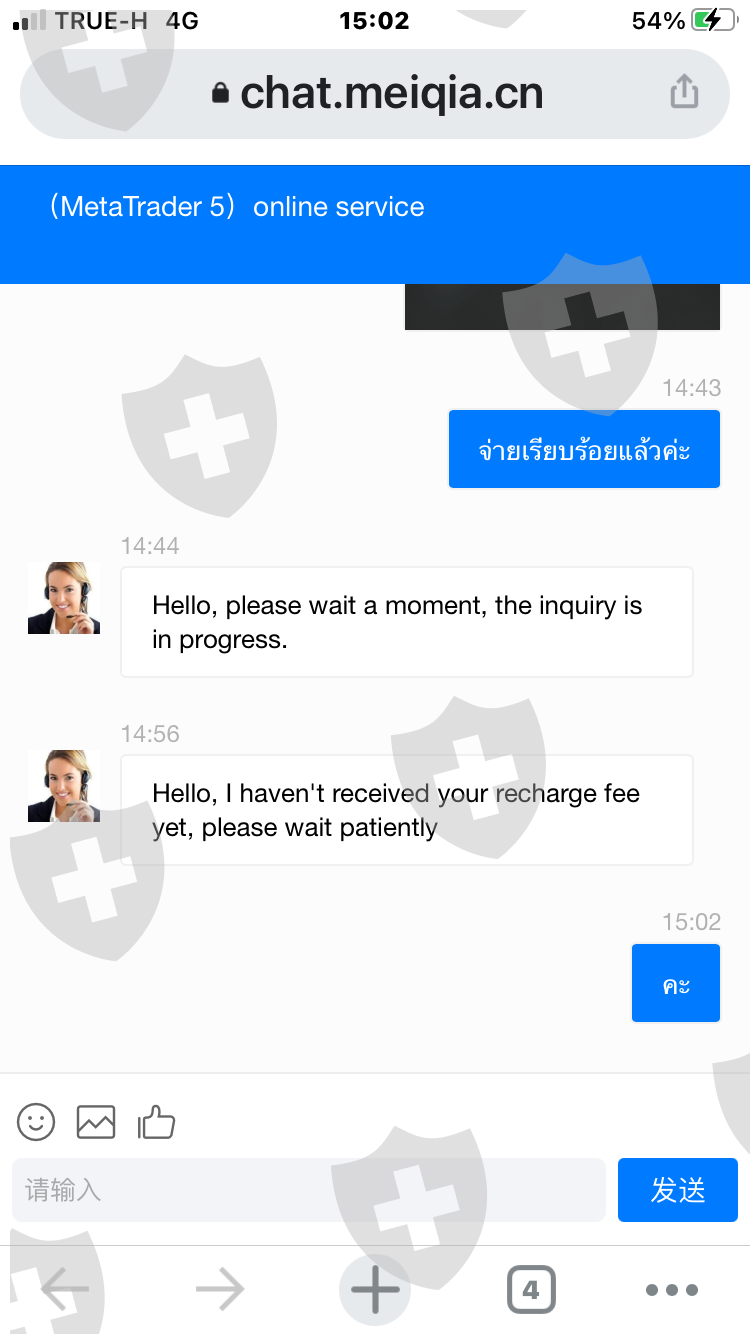The image size is (750, 1334).
Task: Tap the 'inquiry is in progress' message bubble
Action: [x=406, y=622]
